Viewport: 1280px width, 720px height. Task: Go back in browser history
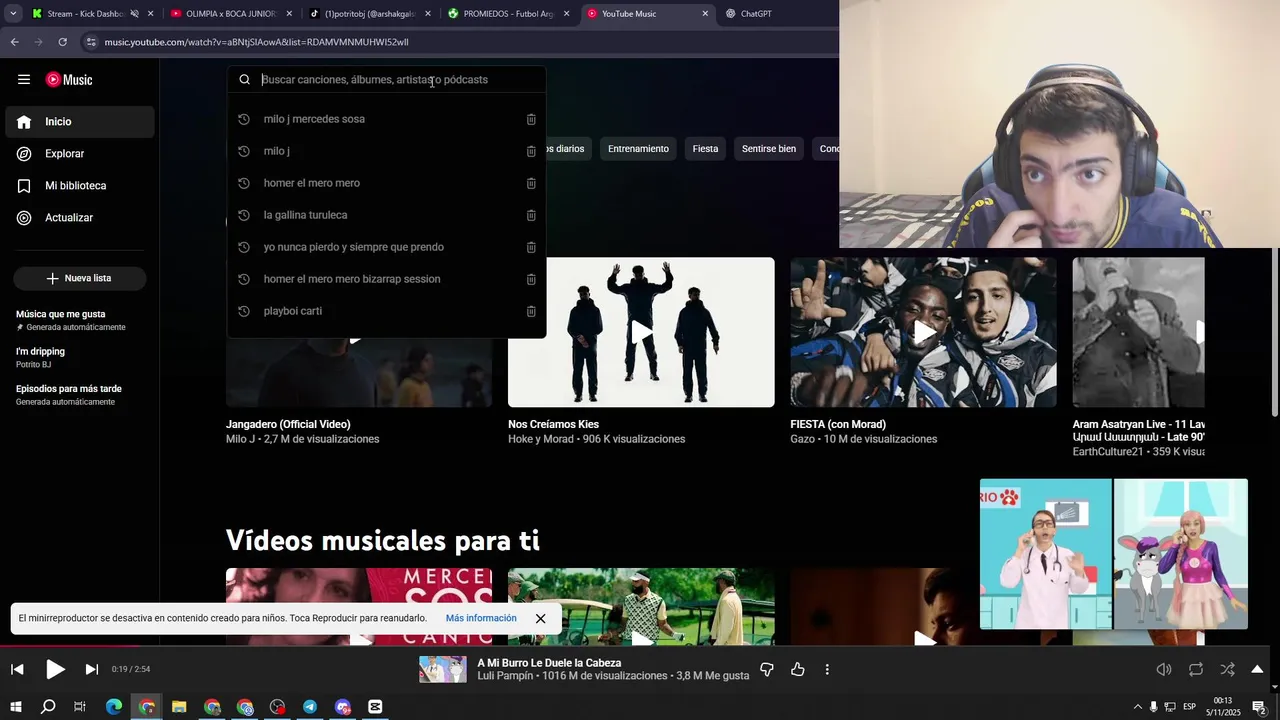[x=14, y=42]
